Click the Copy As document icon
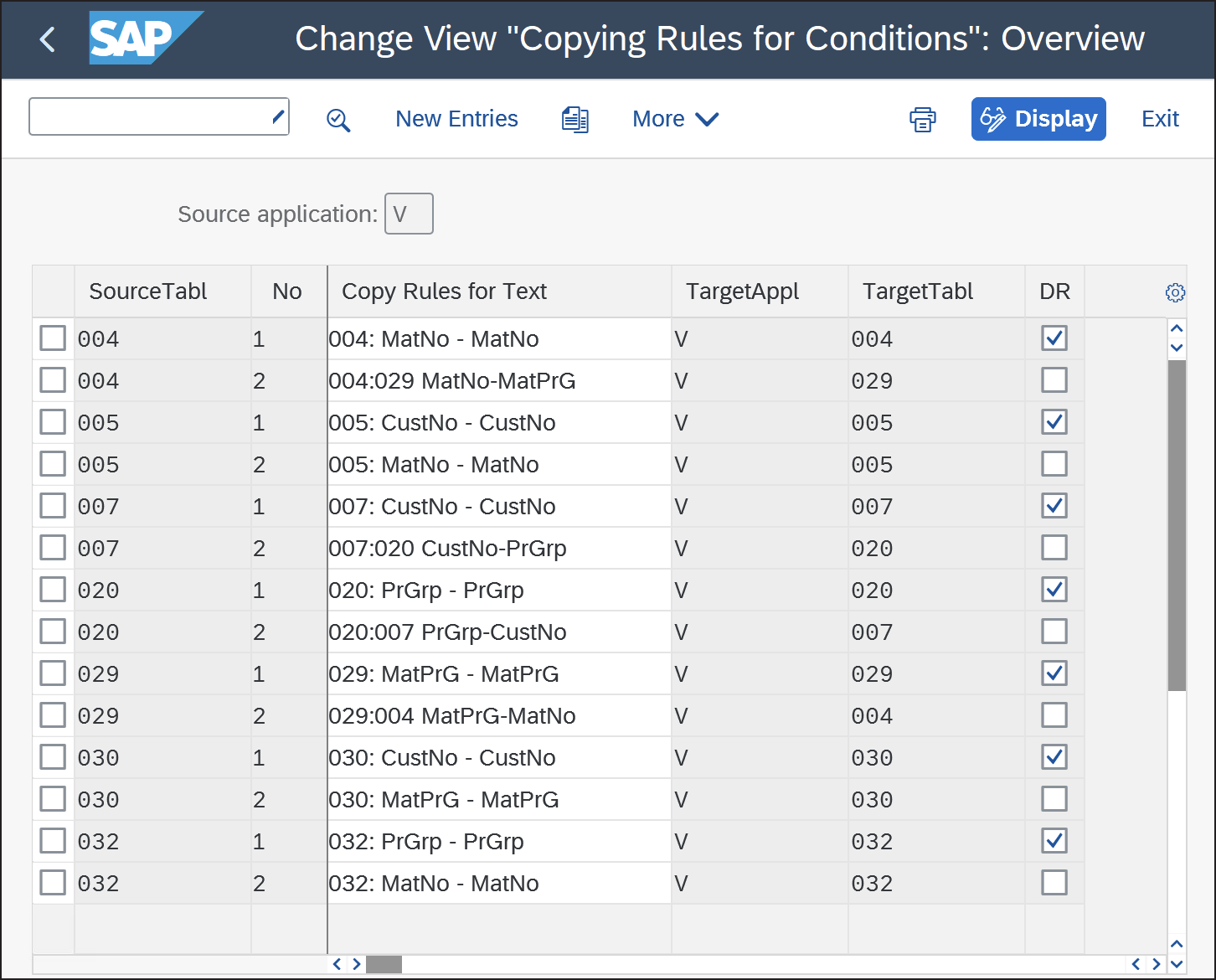This screenshot has width=1216, height=980. pos(575,120)
